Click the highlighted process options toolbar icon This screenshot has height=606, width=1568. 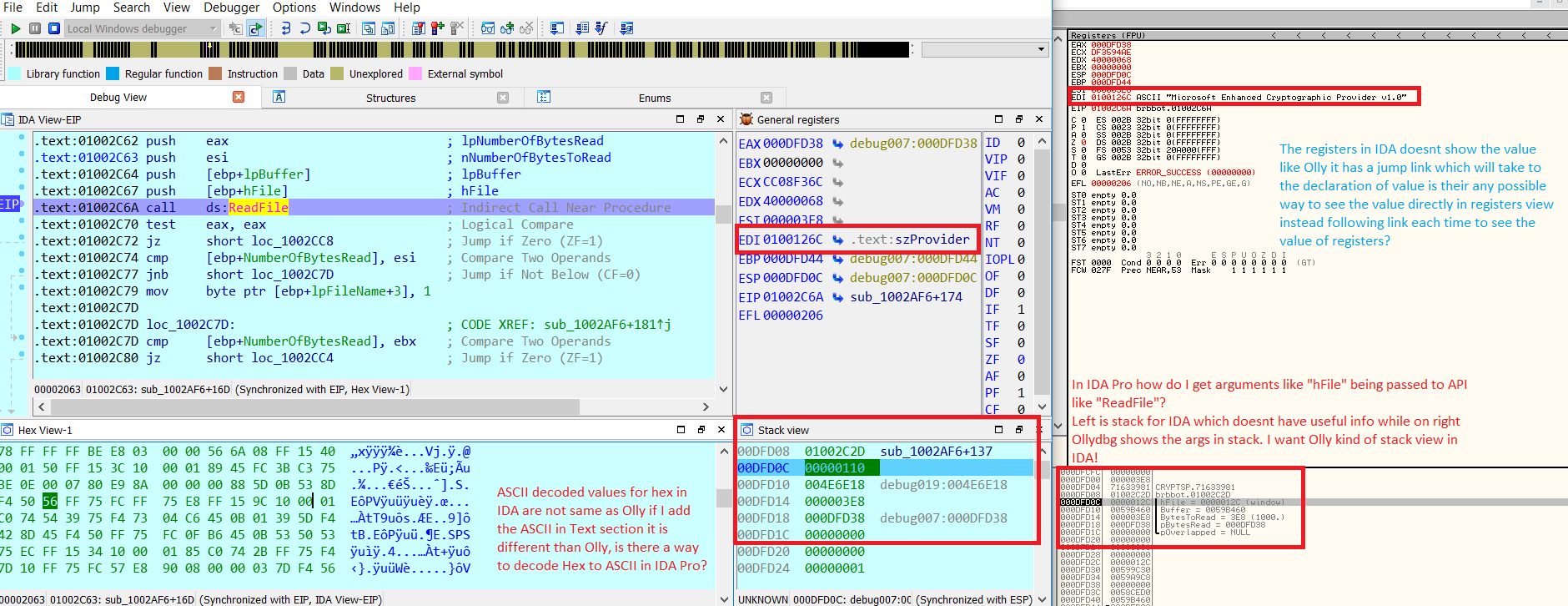pyautogui.click(x=255, y=28)
